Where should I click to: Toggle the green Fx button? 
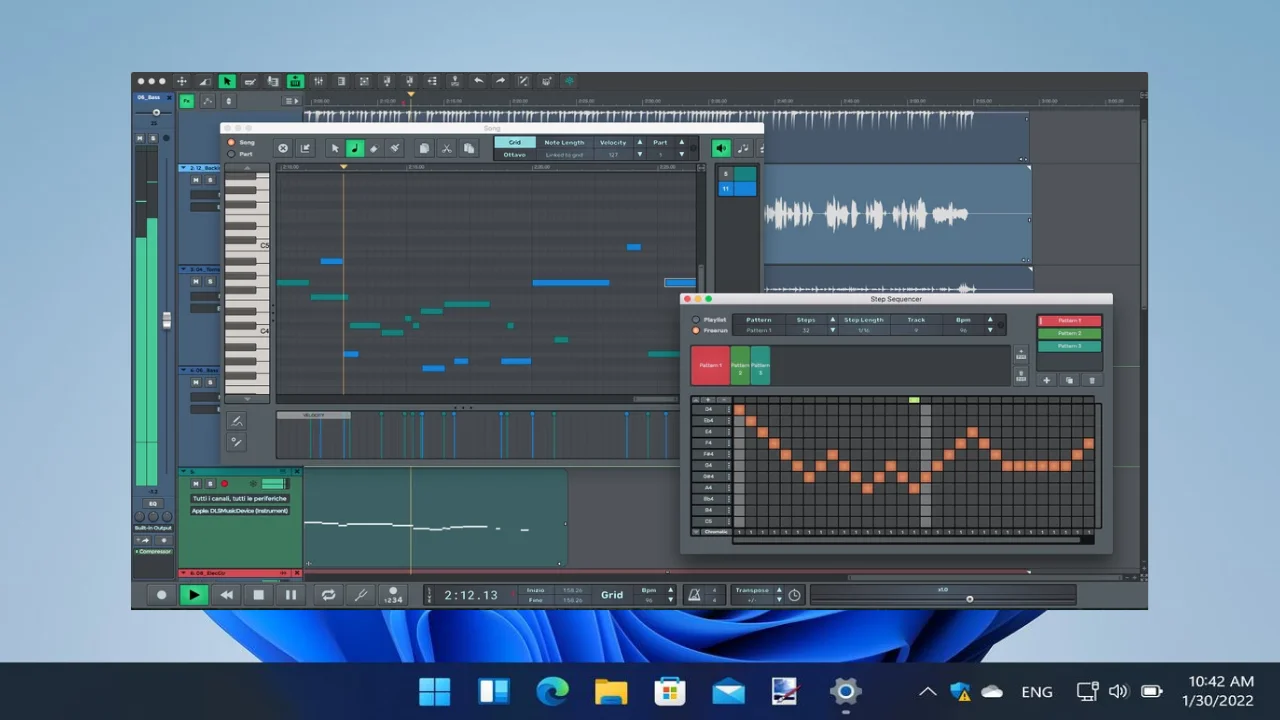point(186,101)
